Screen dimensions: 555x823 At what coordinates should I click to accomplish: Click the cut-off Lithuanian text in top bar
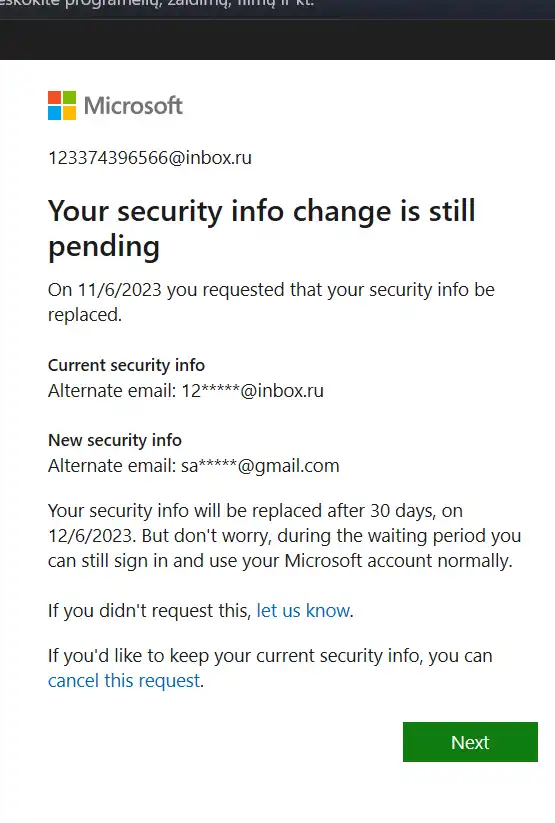click(158, 3)
